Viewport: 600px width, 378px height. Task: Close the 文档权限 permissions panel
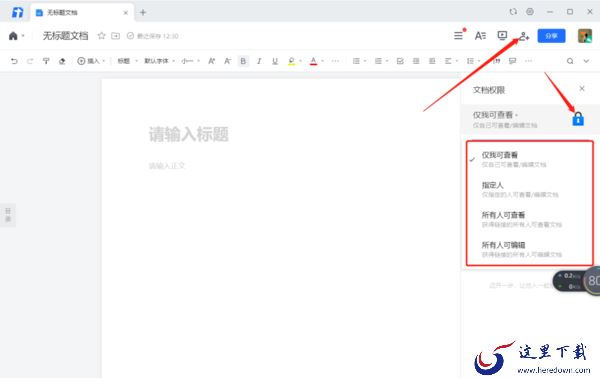(x=582, y=89)
